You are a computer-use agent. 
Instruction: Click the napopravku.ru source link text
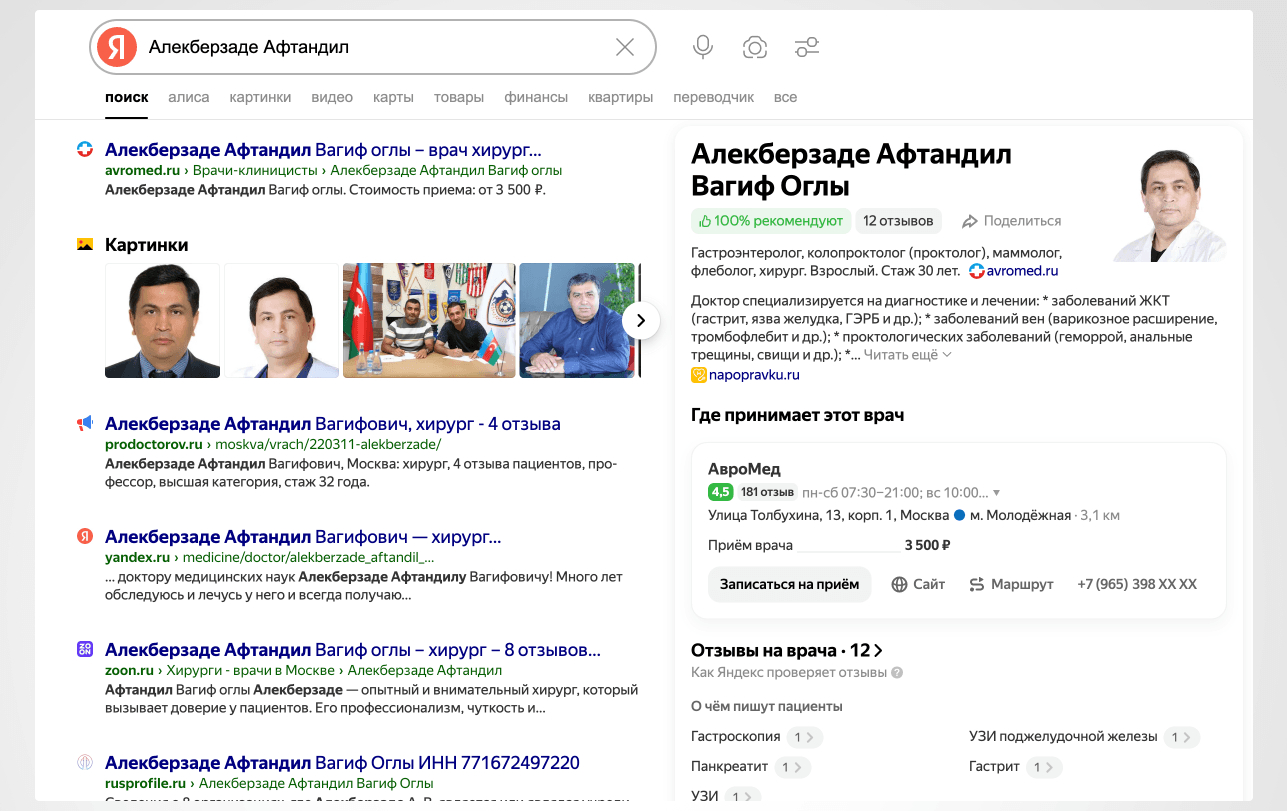755,375
